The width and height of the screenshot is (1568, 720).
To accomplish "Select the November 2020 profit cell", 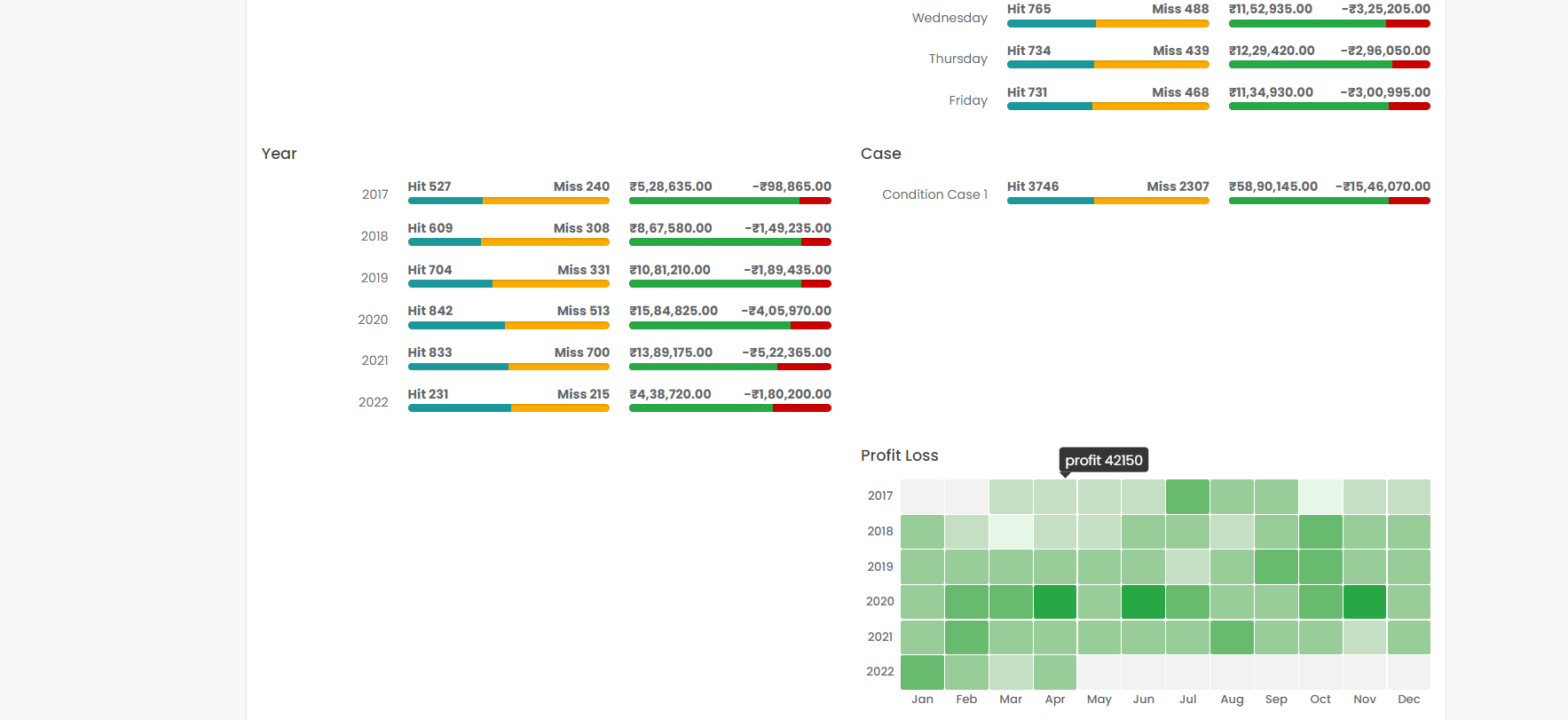I will [1364, 602].
